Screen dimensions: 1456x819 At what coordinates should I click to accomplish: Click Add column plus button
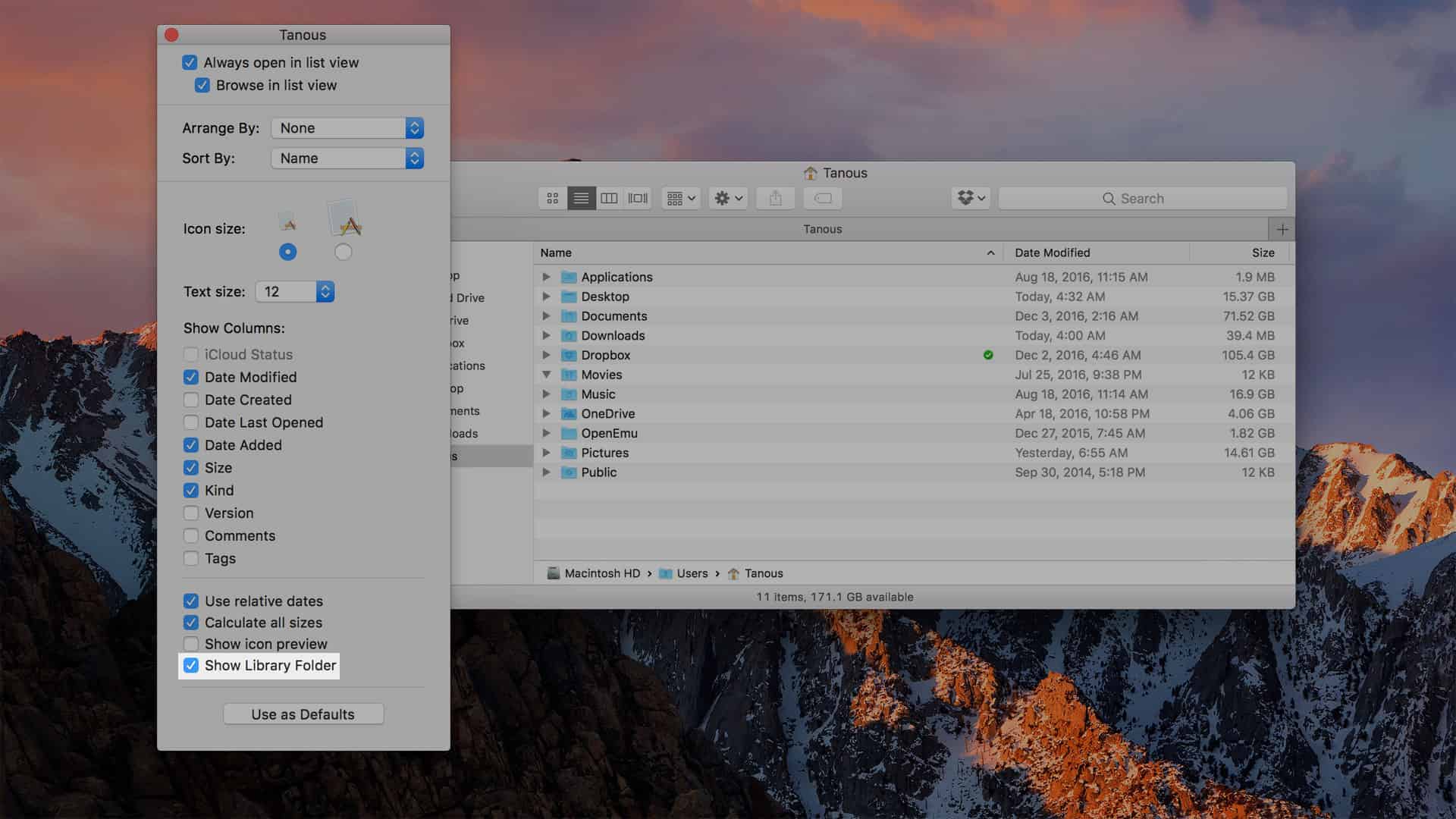click(x=1281, y=229)
